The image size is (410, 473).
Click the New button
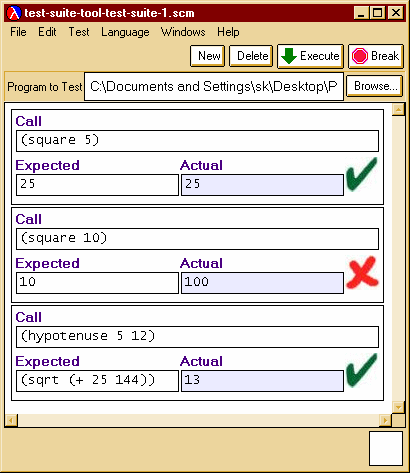(x=208, y=56)
